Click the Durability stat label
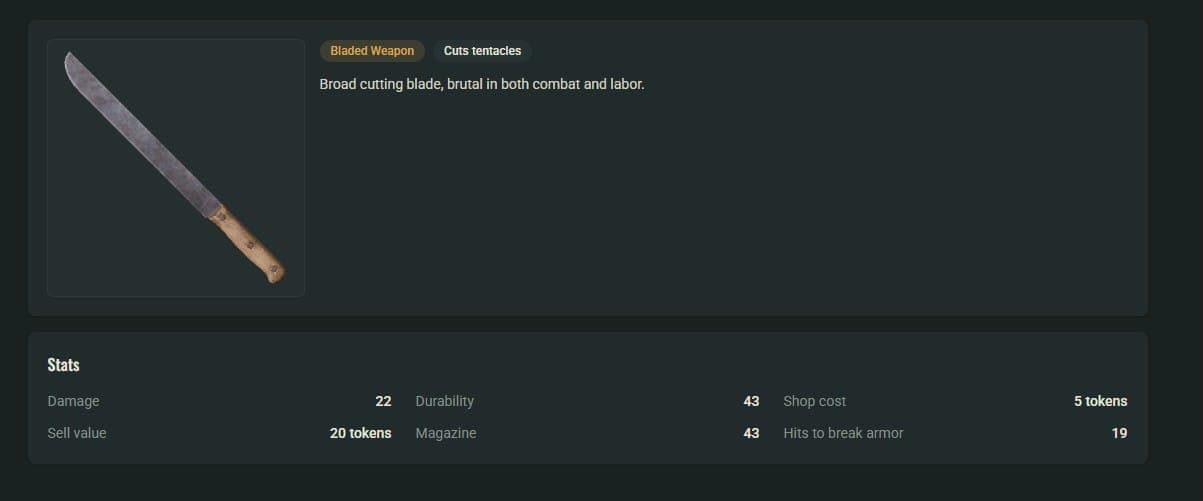1203x501 pixels. [445, 401]
